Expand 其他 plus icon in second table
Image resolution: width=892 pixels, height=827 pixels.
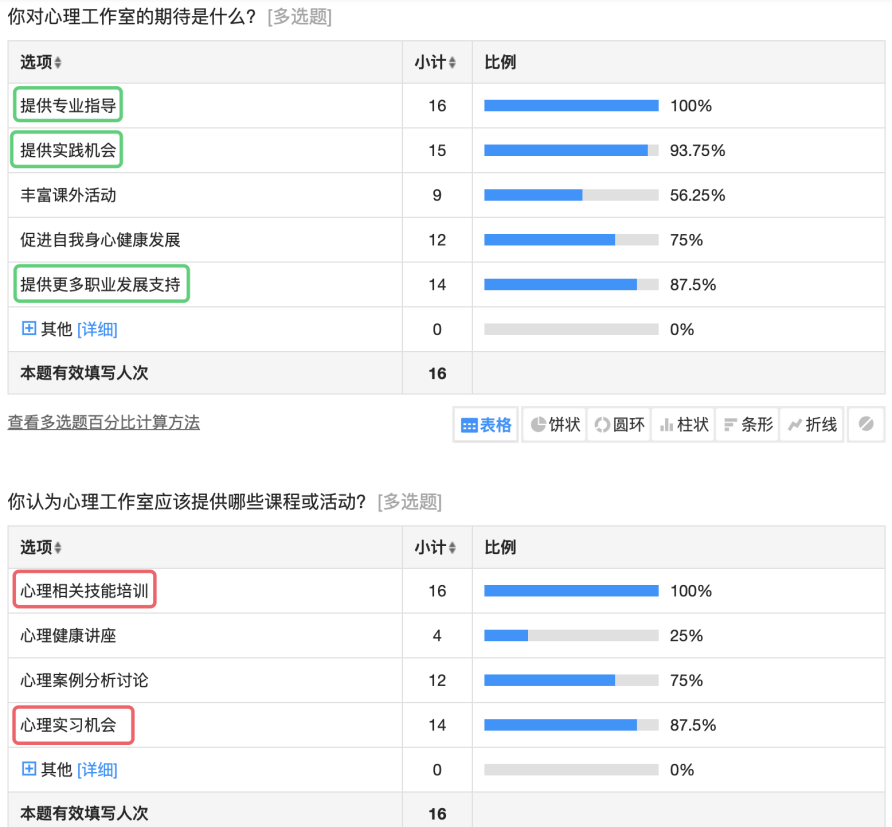(x=29, y=769)
